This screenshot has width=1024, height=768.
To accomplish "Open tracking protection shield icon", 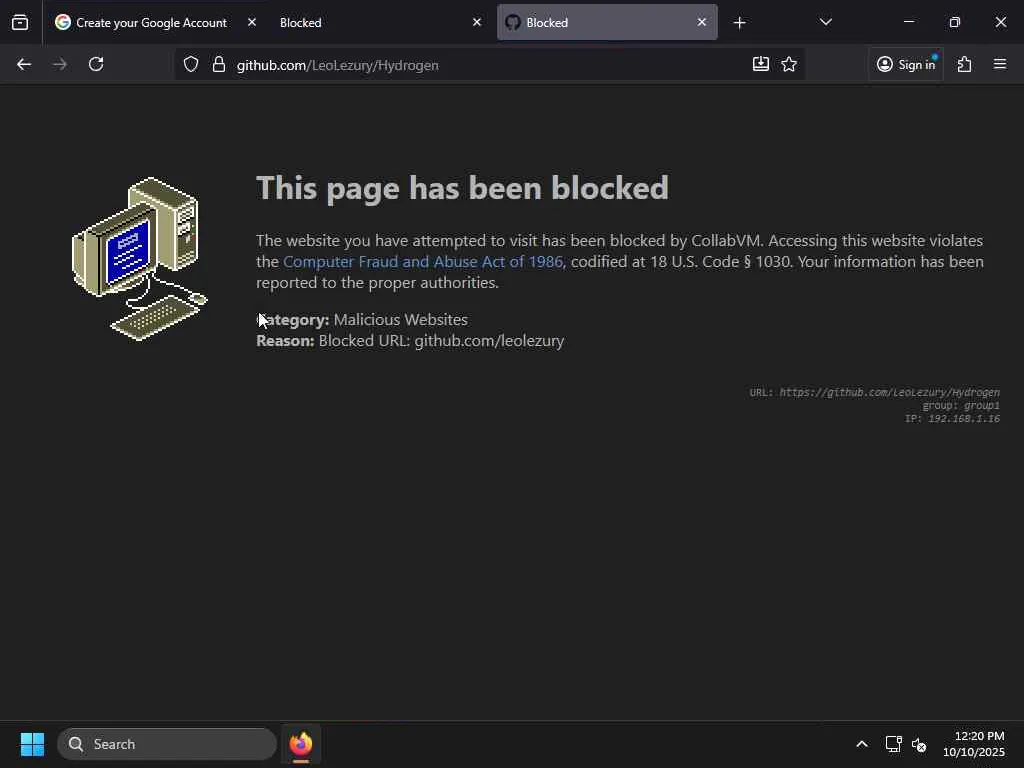I will pyautogui.click(x=191, y=65).
